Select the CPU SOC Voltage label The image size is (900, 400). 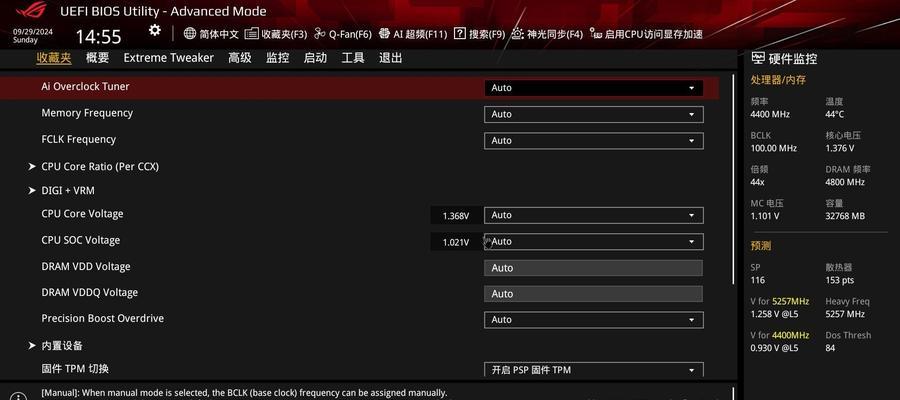[80, 240]
